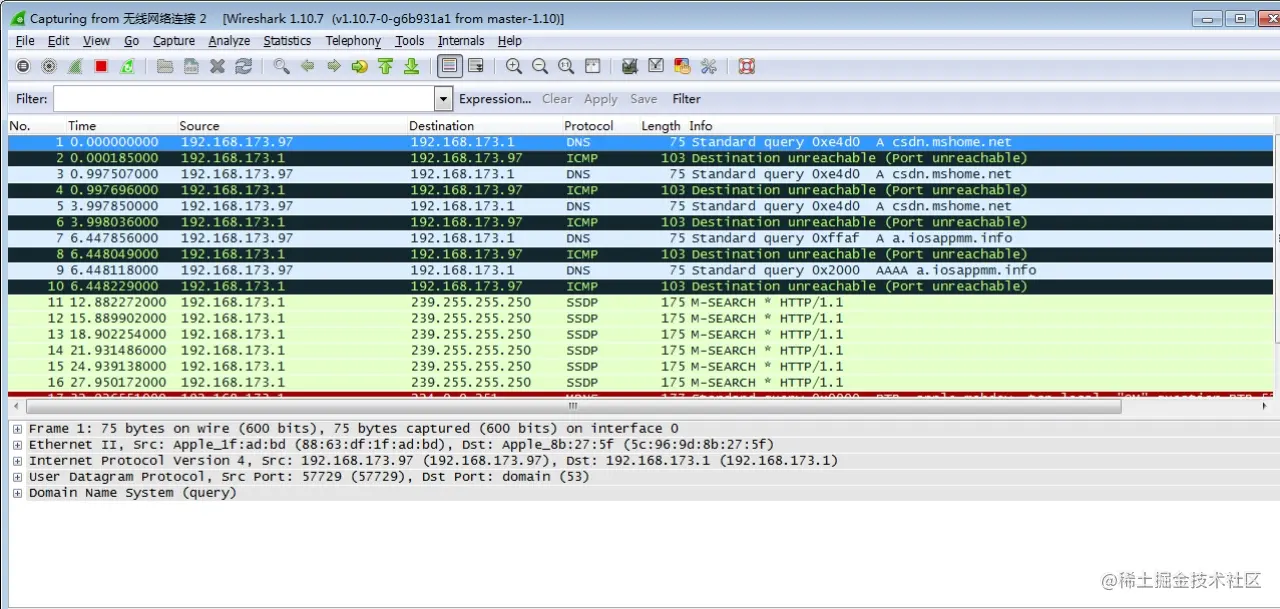This screenshot has height=609, width=1280.
Task: Expand the Frame 1 details tree
Action: coord(17,429)
